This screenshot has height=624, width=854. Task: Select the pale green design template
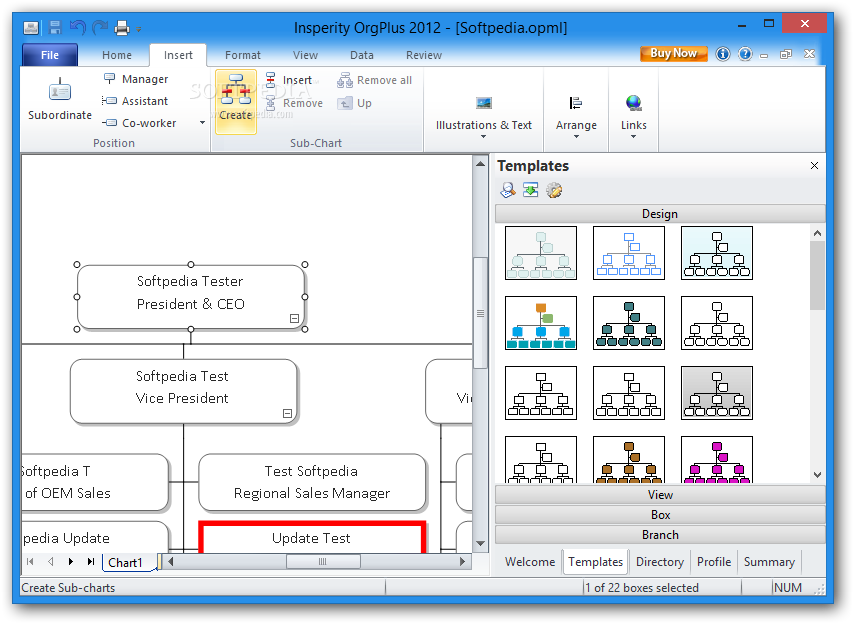pos(541,253)
